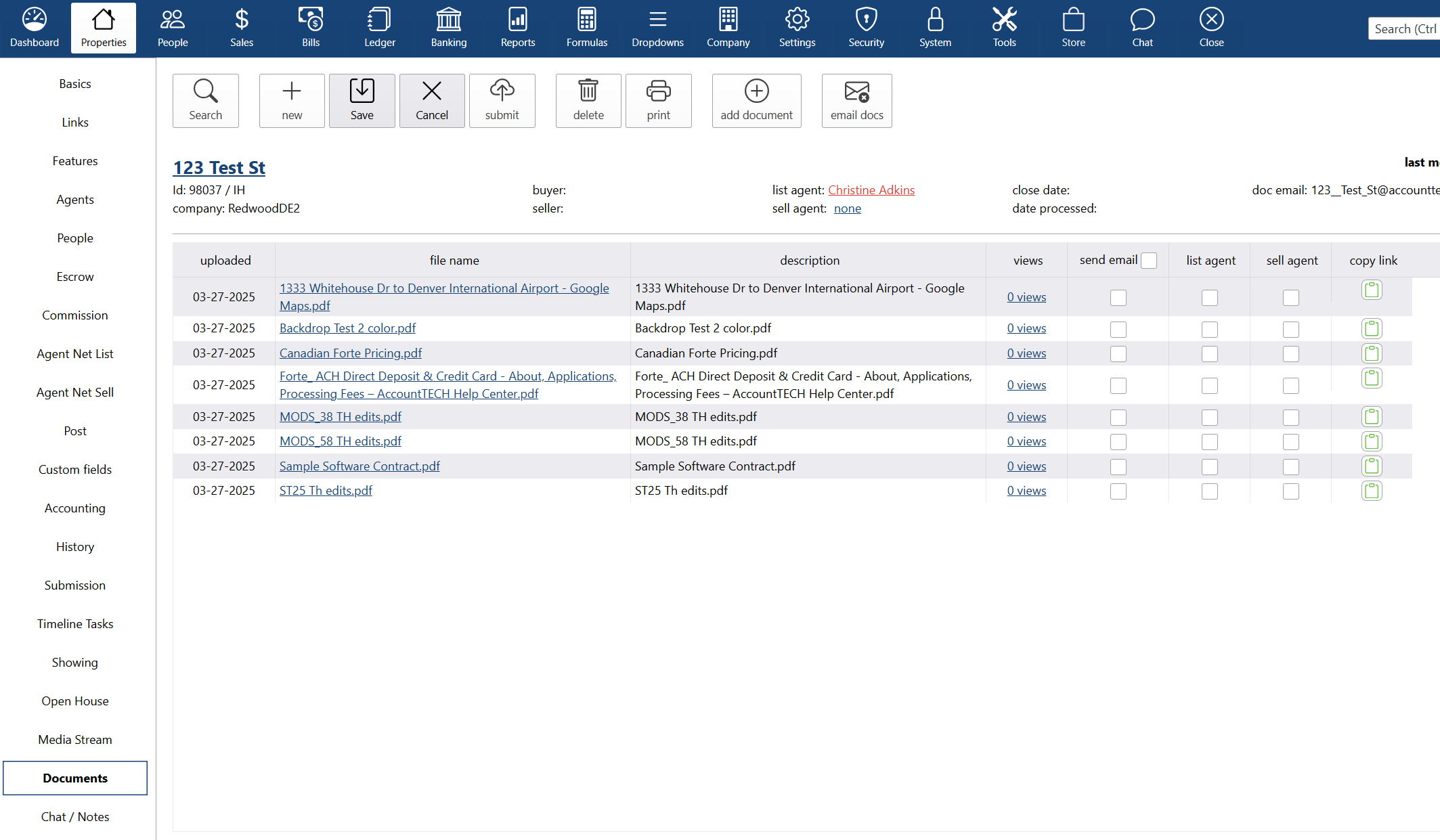Open the Escrow sidebar section
The height and width of the screenshot is (840, 1440).
pos(75,277)
